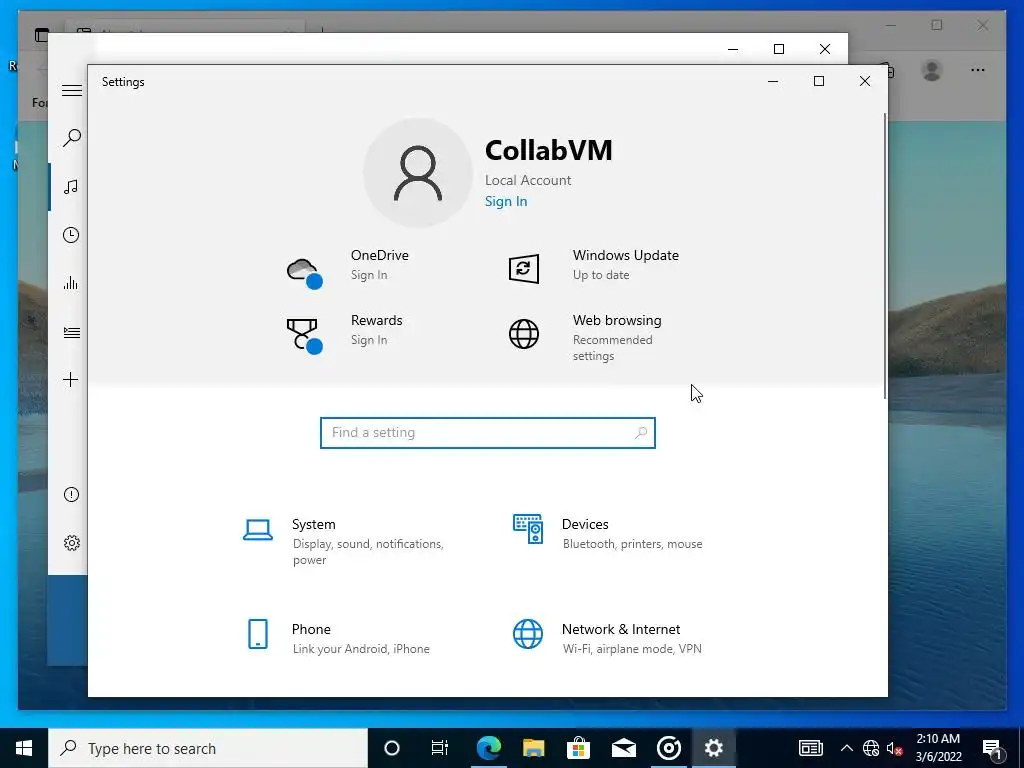The height and width of the screenshot is (768, 1024).
Task: Open the Edge three-dots menu behind Settings
Action: pos(978,70)
